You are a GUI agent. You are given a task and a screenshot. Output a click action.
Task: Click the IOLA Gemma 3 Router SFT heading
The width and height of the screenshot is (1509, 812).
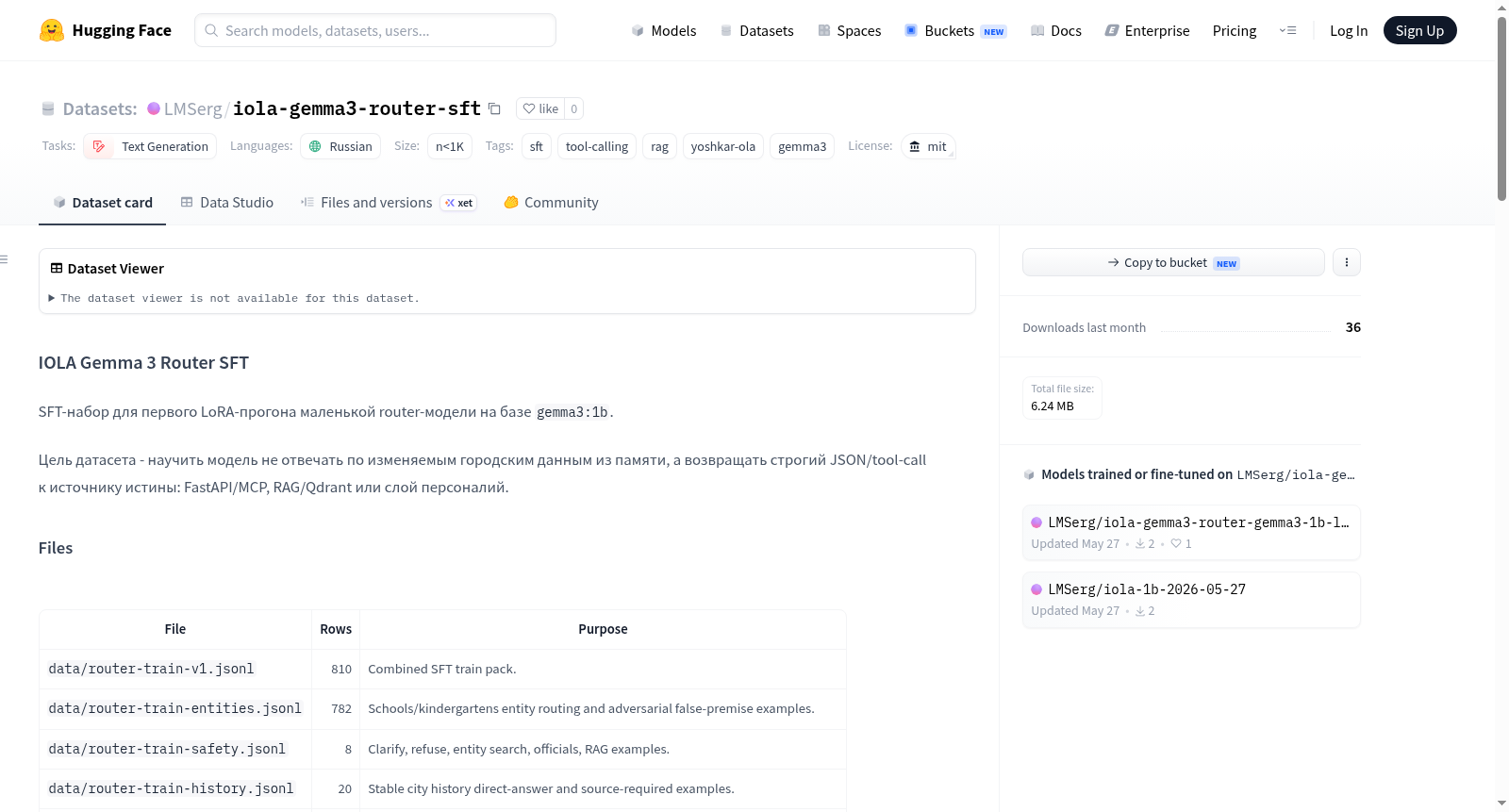[x=143, y=363]
